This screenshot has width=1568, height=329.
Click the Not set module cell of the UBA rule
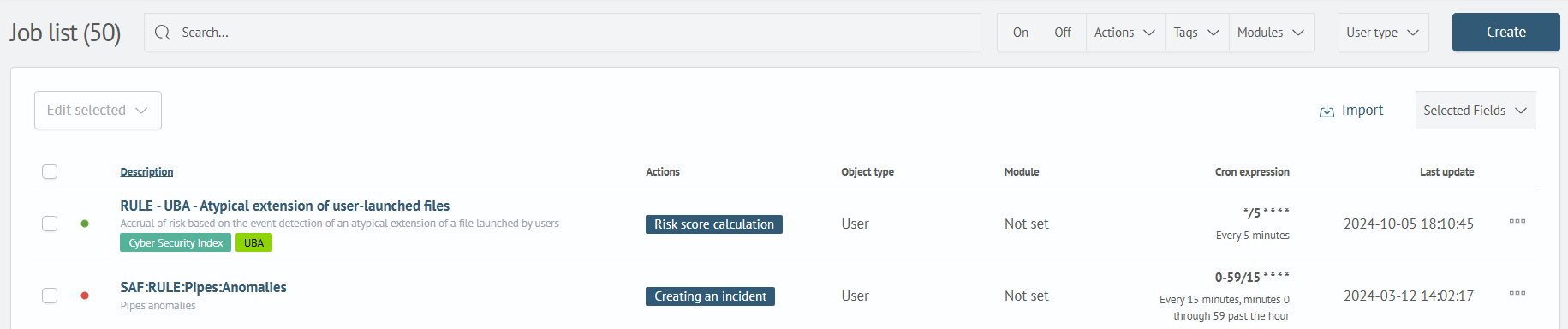[1026, 224]
